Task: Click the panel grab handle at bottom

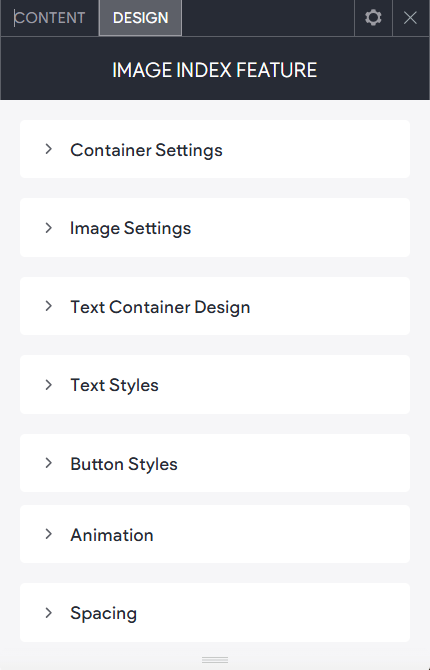Action: click(215, 660)
